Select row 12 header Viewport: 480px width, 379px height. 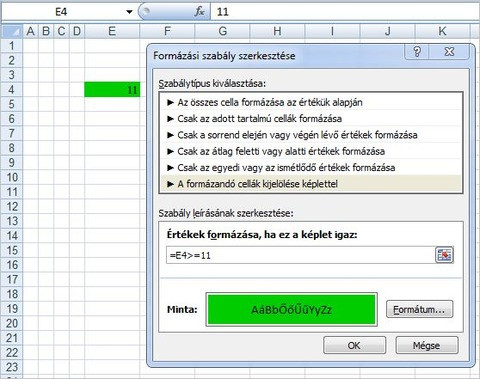coord(12,207)
